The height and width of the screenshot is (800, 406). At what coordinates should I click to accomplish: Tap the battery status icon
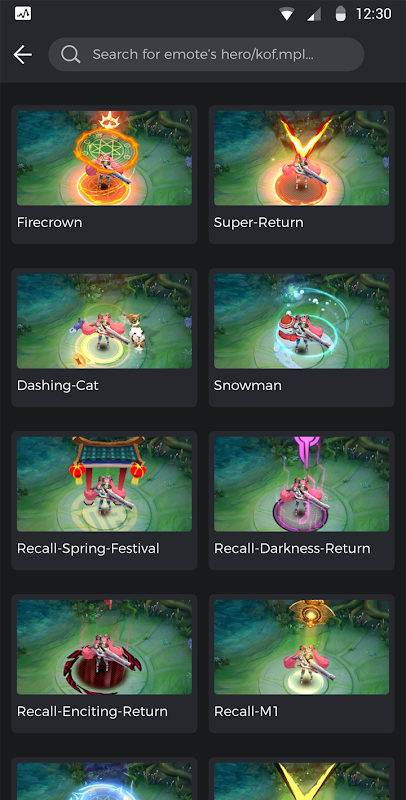(340, 14)
